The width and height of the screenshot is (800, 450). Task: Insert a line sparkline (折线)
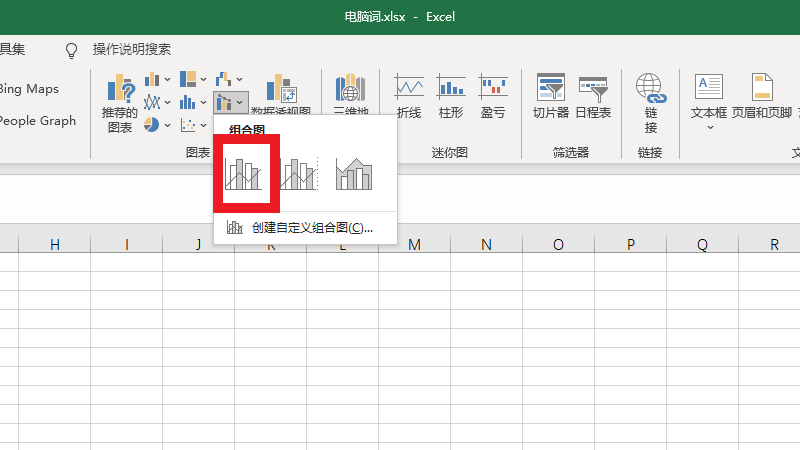[x=409, y=97]
